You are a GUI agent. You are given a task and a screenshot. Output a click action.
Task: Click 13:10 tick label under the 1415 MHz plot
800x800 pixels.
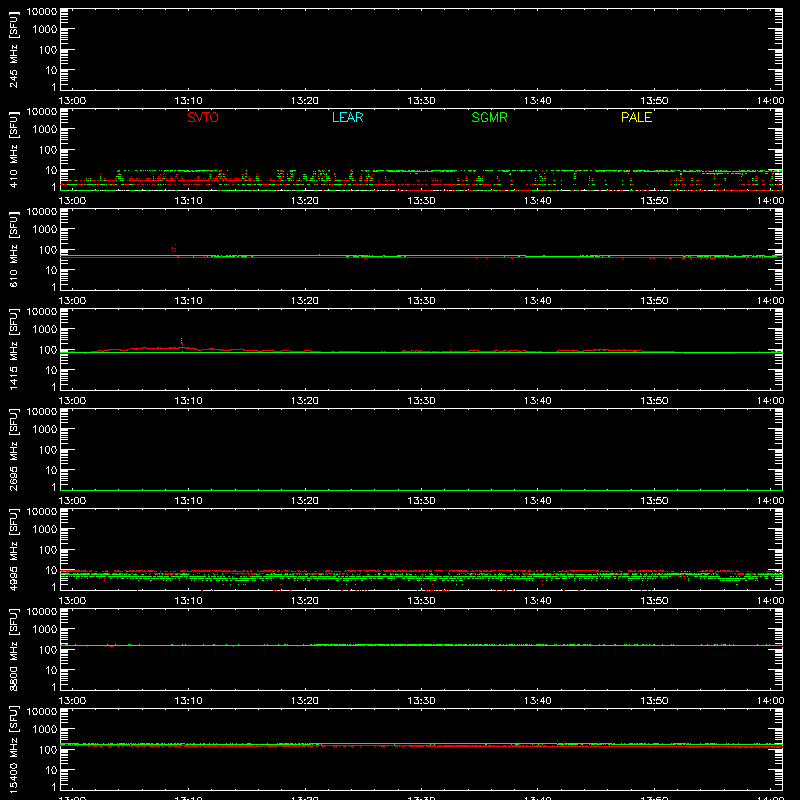(189, 401)
